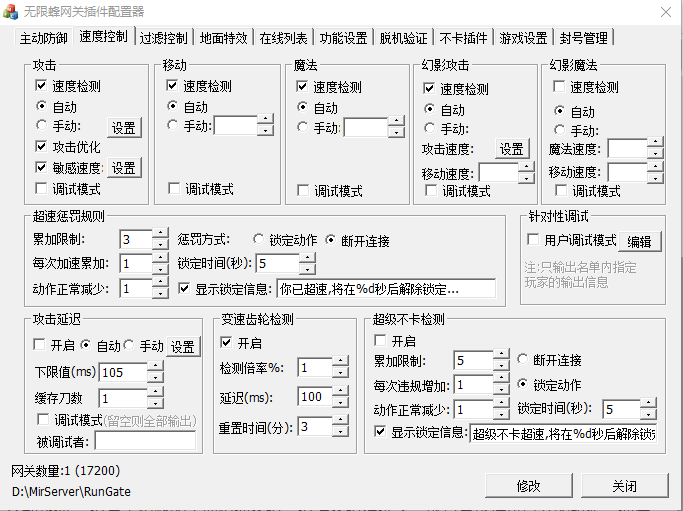Click the 被调试者 input field
The height and width of the screenshot is (511, 683).
tap(145, 441)
